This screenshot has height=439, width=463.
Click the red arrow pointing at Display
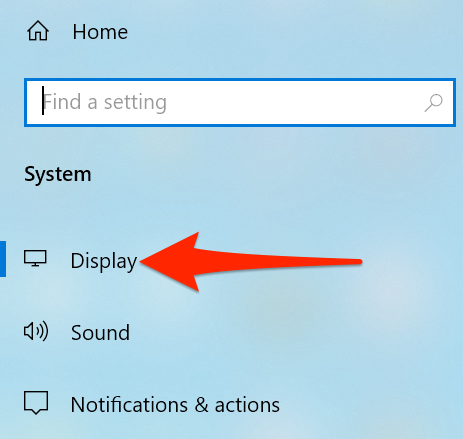pyautogui.click(x=251, y=262)
